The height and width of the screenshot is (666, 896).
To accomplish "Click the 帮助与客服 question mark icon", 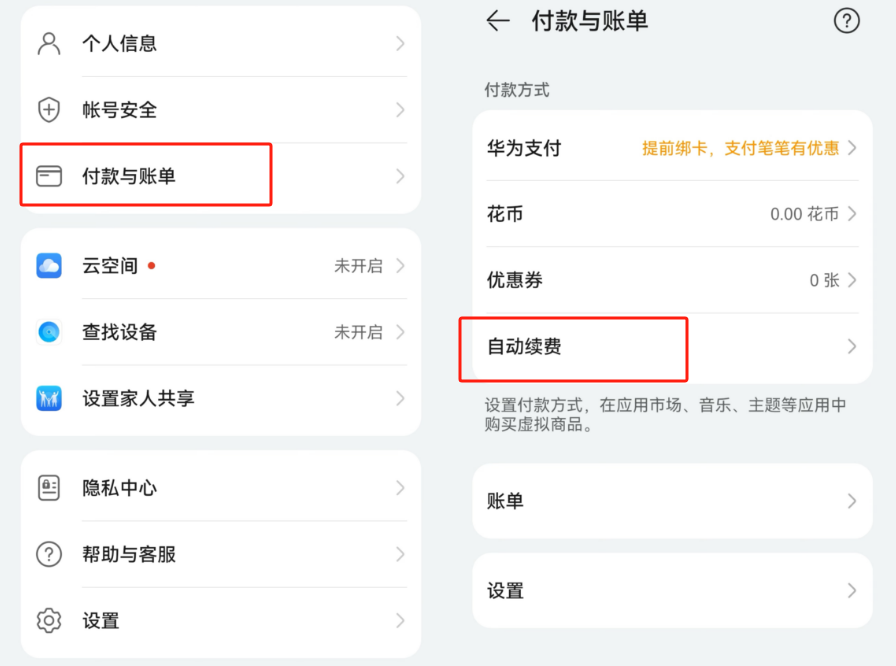I will pyautogui.click(x=48, y=554).
